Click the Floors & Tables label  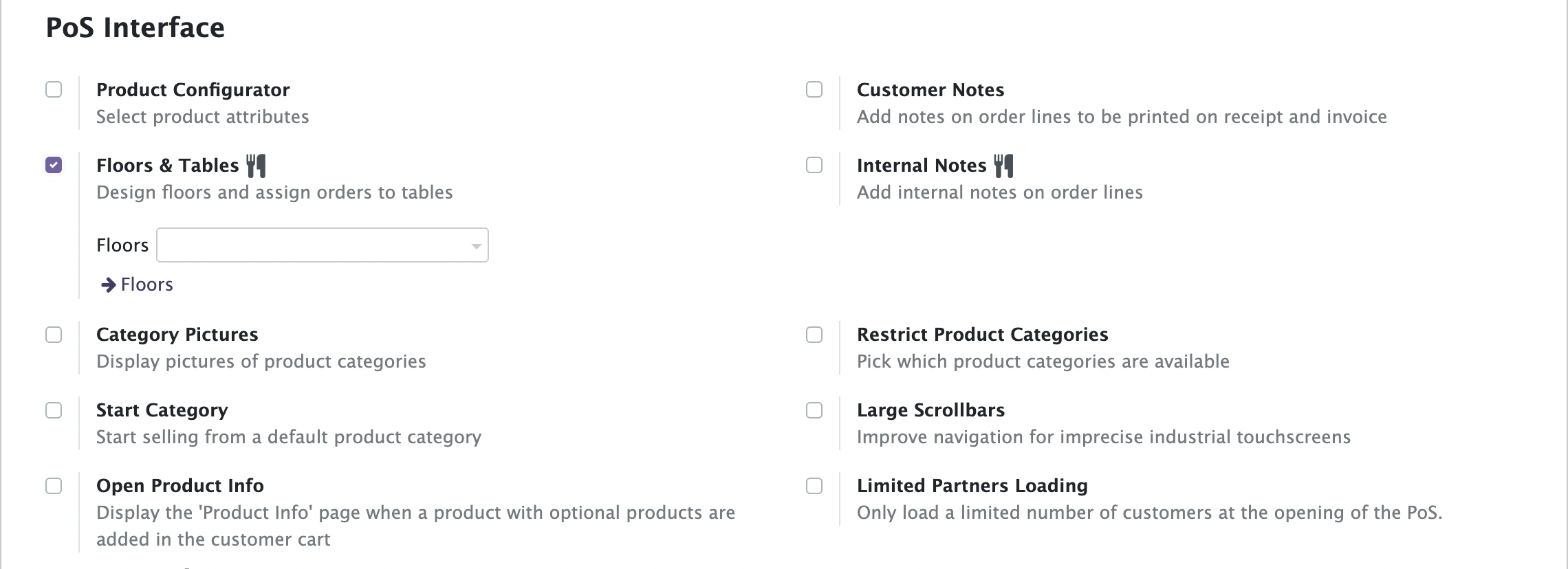167,166
